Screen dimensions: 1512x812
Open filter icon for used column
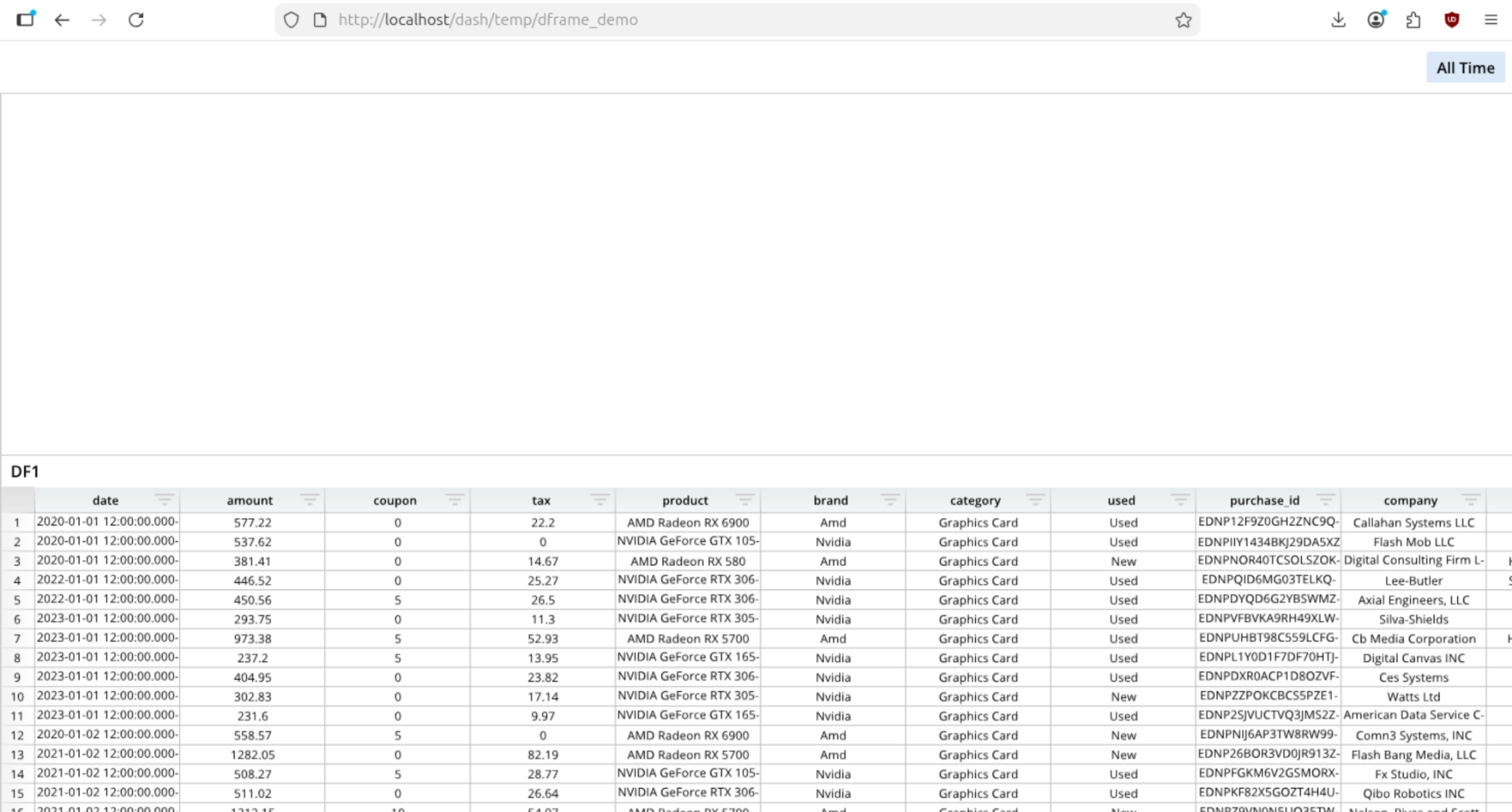coord(1180,500)
